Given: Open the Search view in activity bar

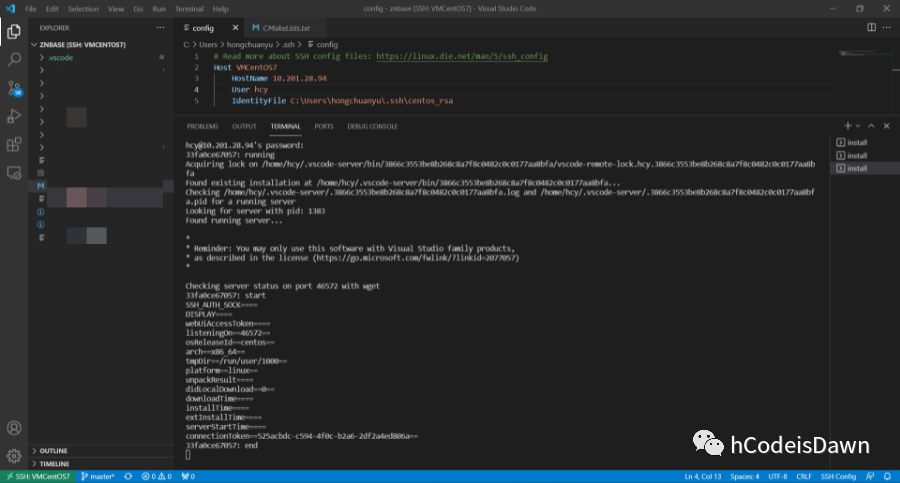Looking at the screenshot, I should pyautogui.click(x=14, y=59).
